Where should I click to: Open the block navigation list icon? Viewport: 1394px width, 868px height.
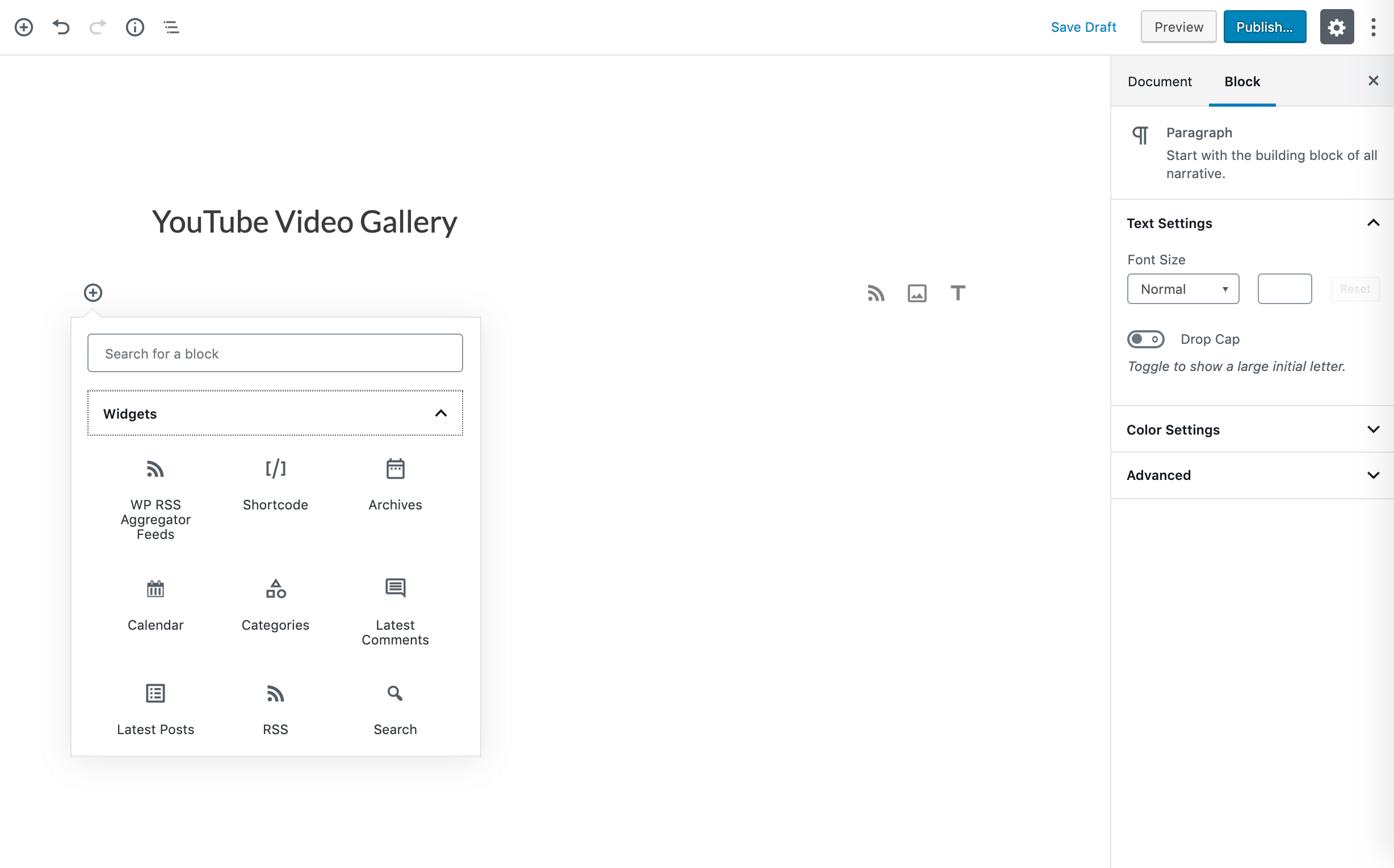tap(172, 27)
